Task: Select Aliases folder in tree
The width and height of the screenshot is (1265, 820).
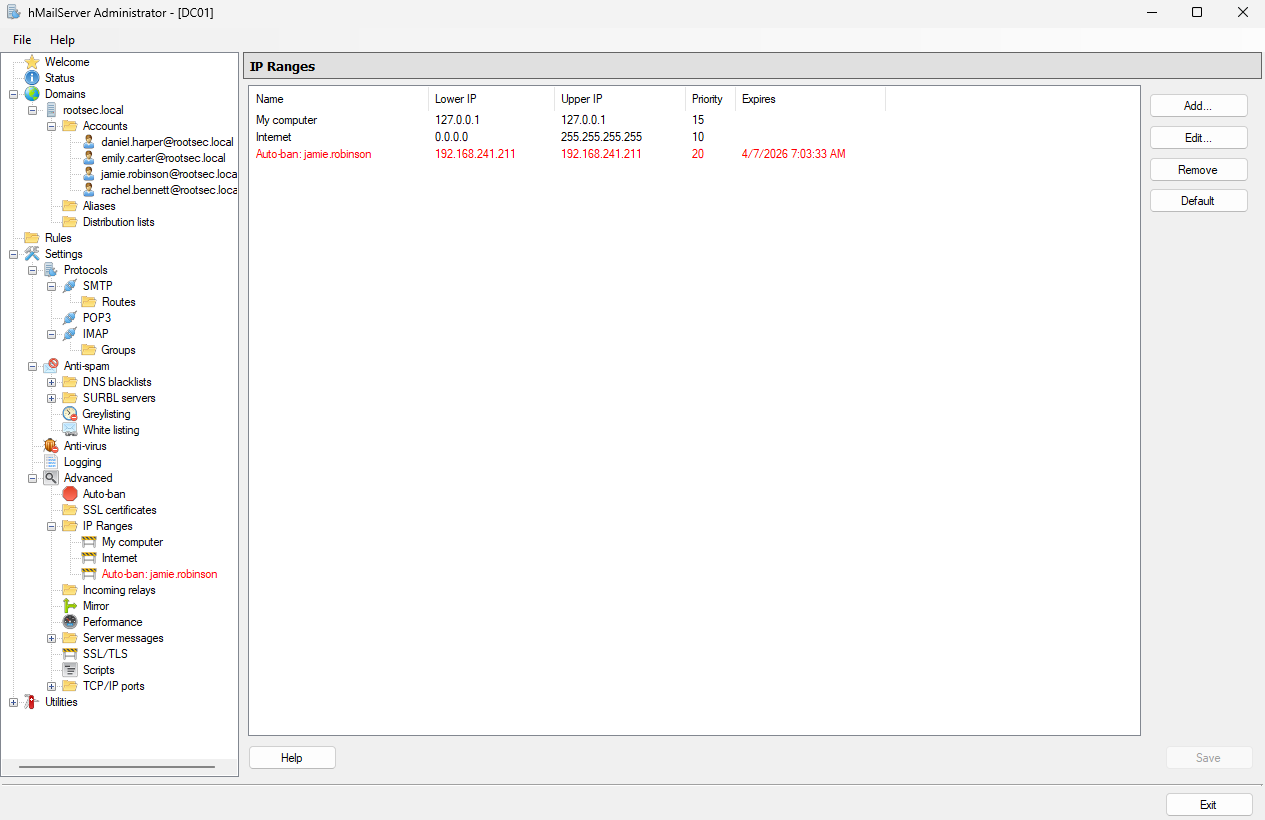Action: coord(99,206)
